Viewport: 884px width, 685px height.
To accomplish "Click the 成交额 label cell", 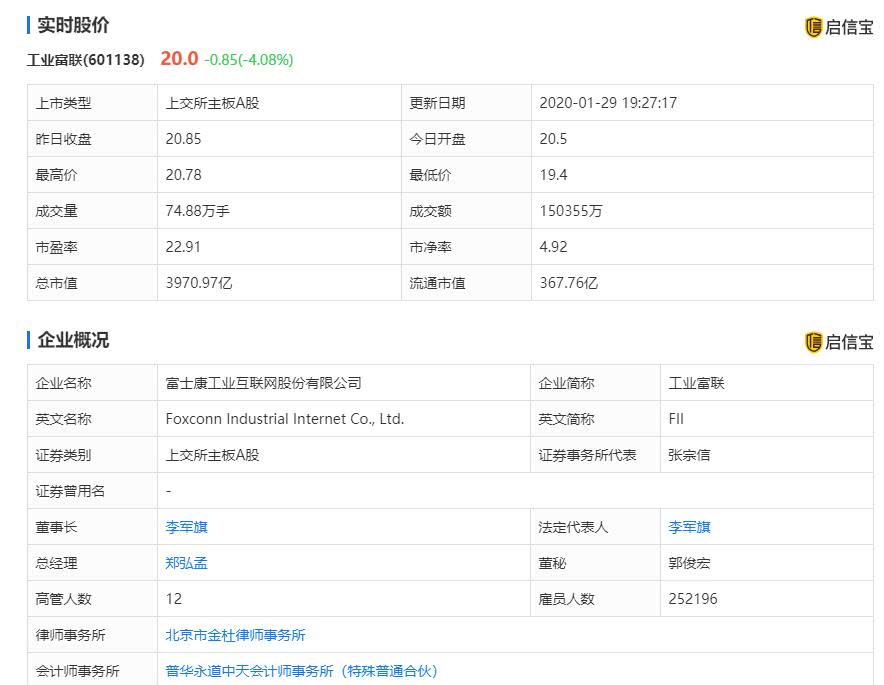I will (x=466, y=211).
